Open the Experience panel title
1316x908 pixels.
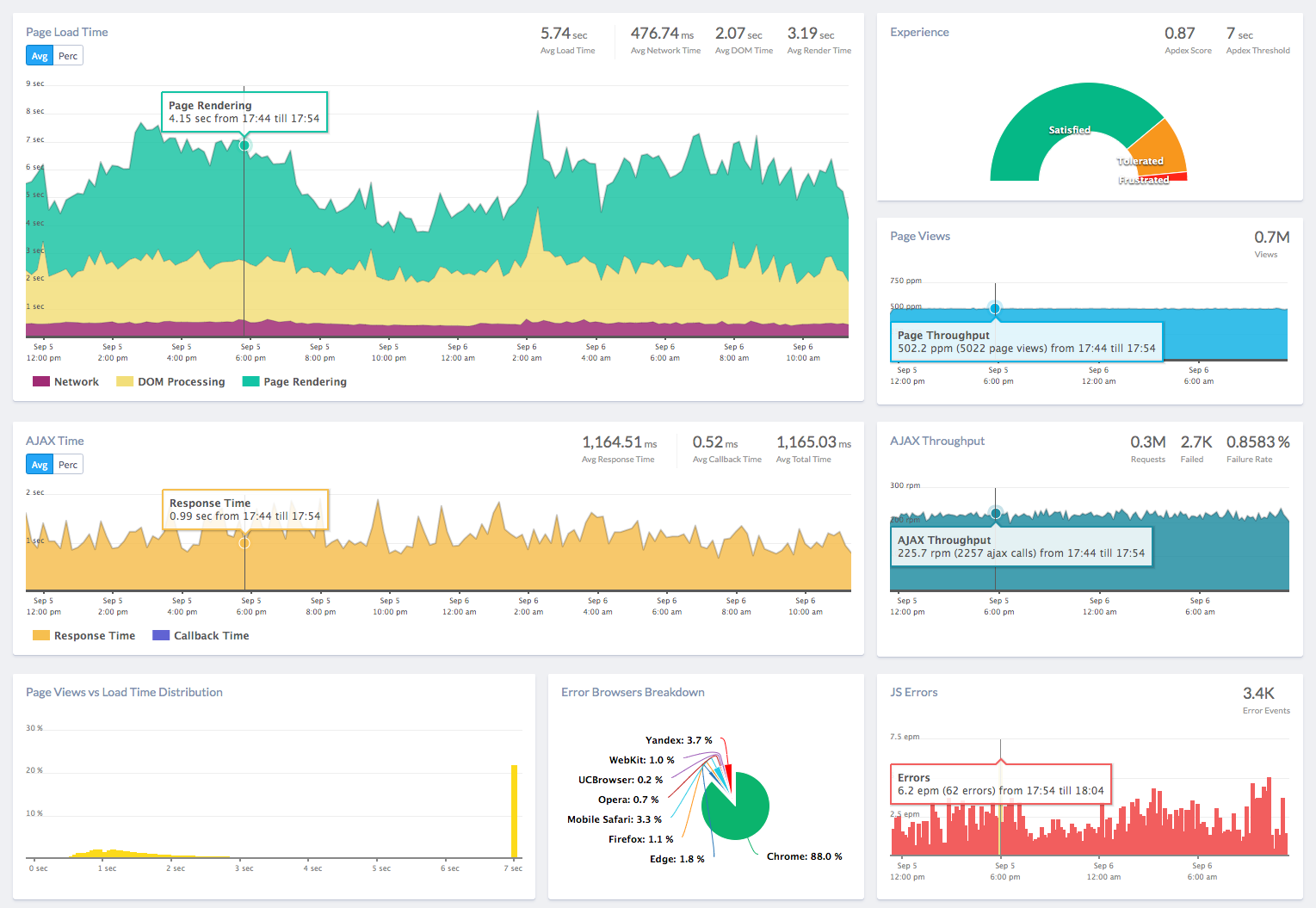(x=919, y=33)
